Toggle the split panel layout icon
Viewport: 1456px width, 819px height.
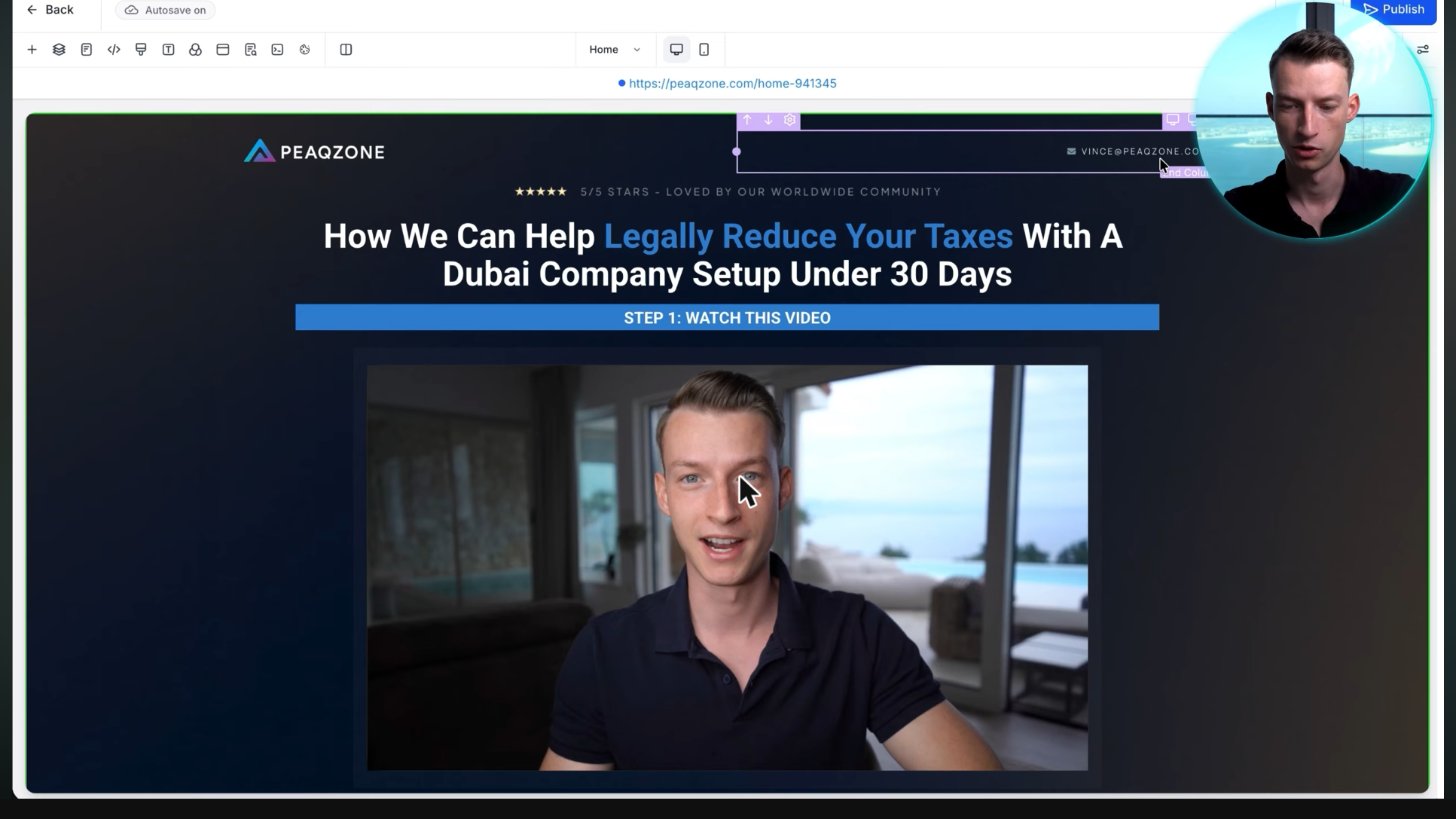pyautogui.click(x=346, y=50)
